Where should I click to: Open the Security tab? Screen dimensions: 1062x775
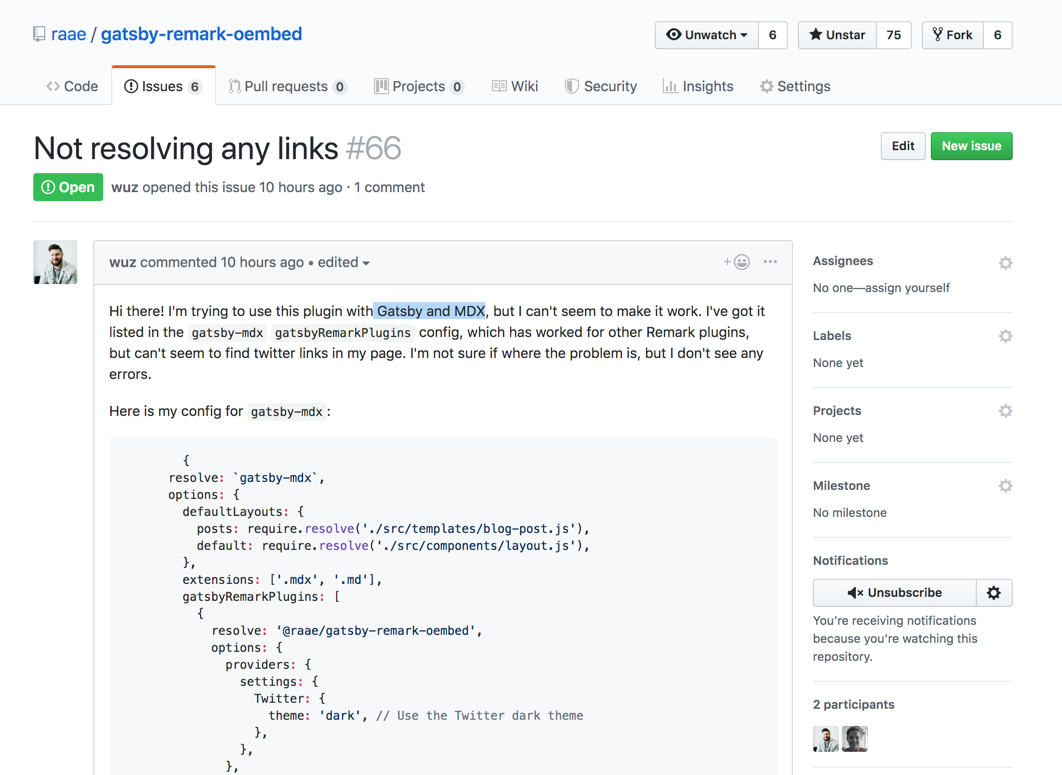point(601,86)
